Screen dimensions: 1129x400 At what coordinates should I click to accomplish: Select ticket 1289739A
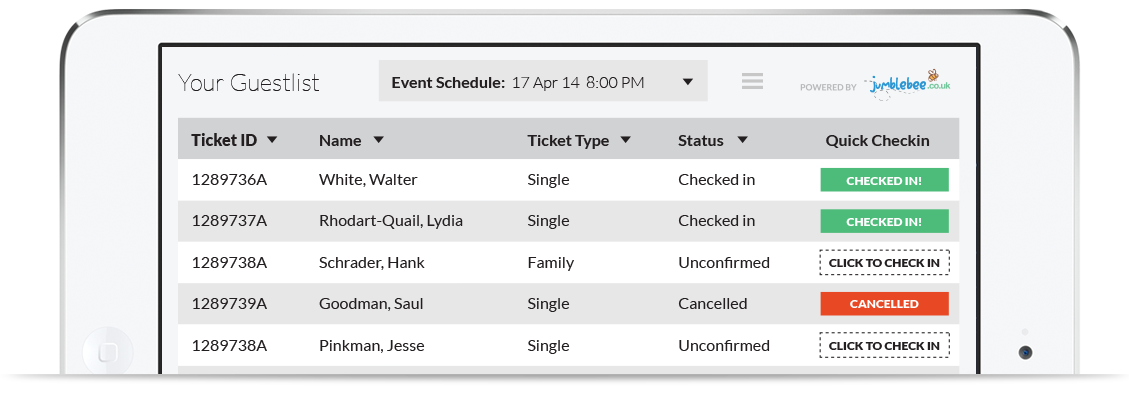tap(229, 304)
